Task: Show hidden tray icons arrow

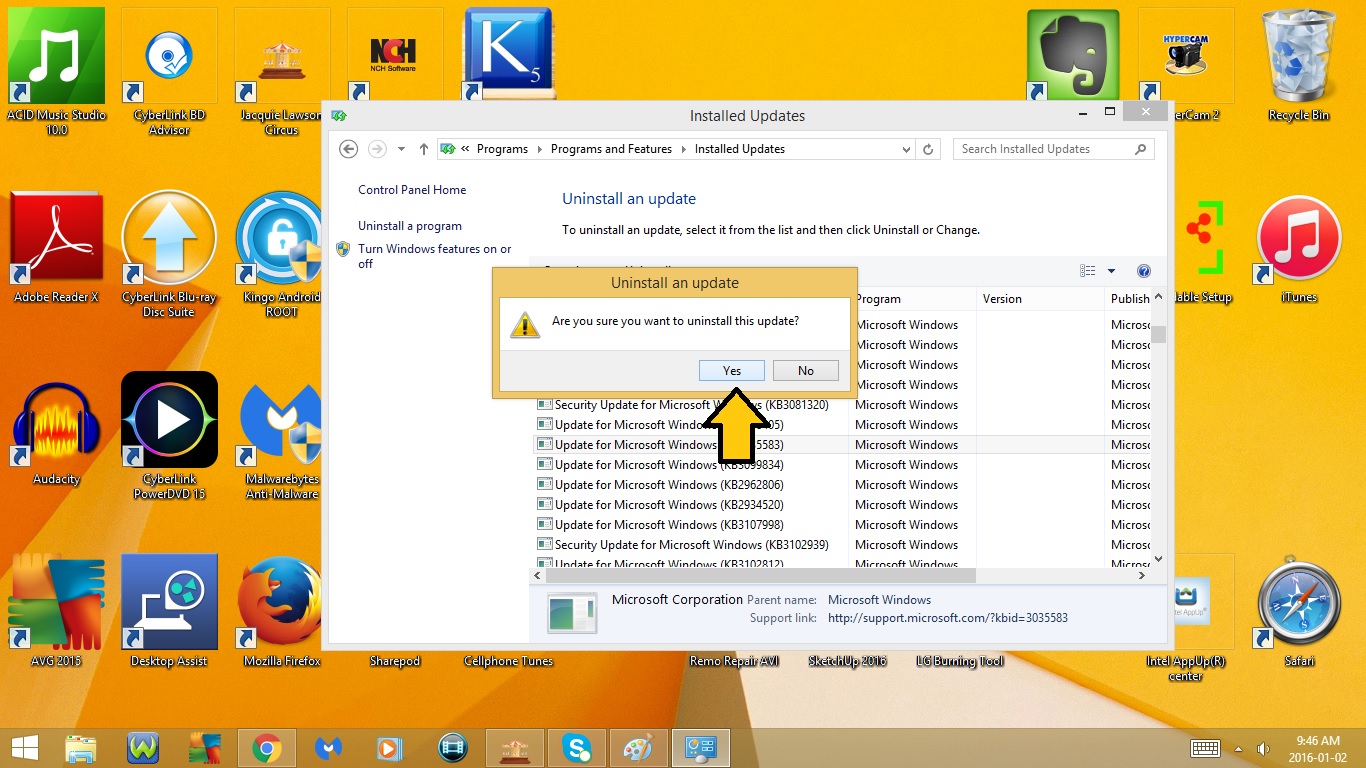Action: tap(1239, 748)
